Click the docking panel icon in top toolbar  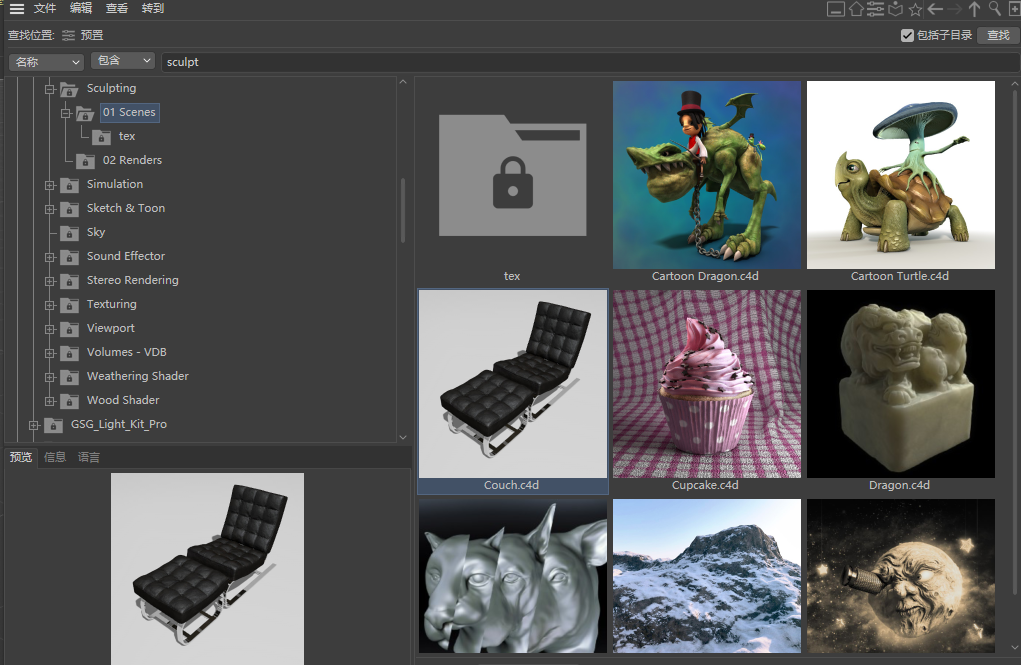[835, 8]
